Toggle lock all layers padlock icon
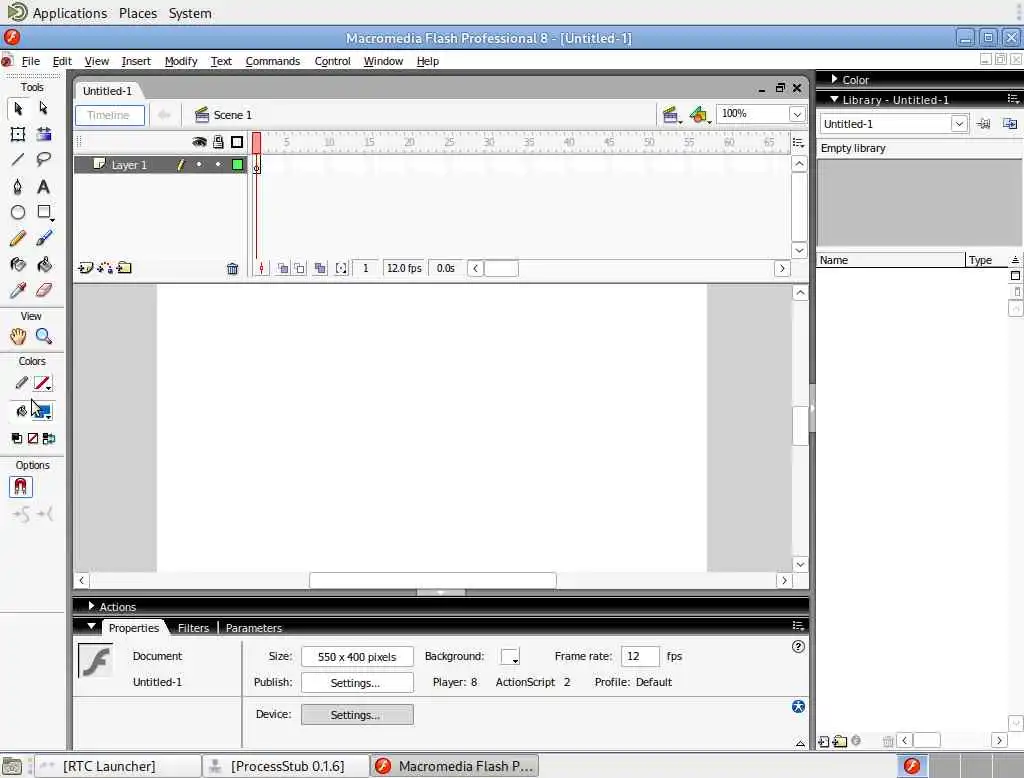 point(218,142)
